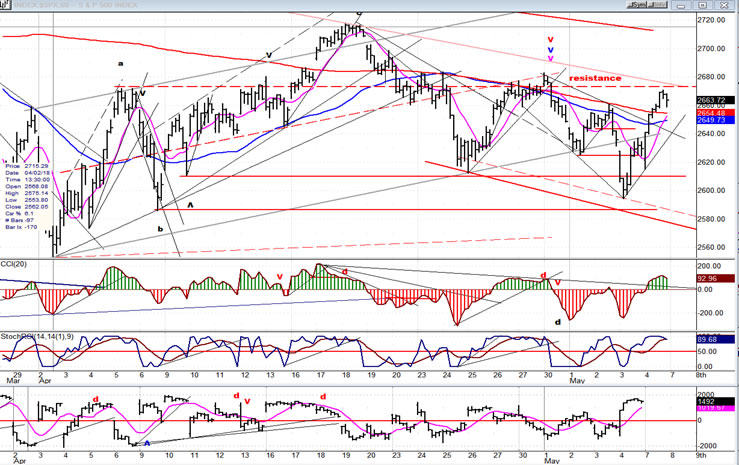Click the 2720.00 price axis label

(x=712, y=20)
